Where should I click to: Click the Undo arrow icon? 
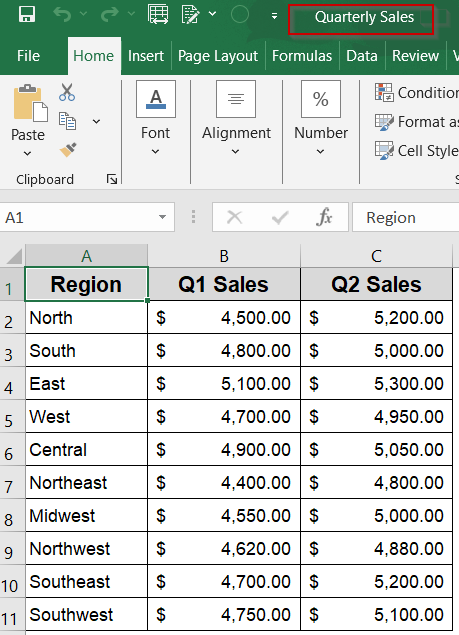pyautogui.click(x=62, y=15)
